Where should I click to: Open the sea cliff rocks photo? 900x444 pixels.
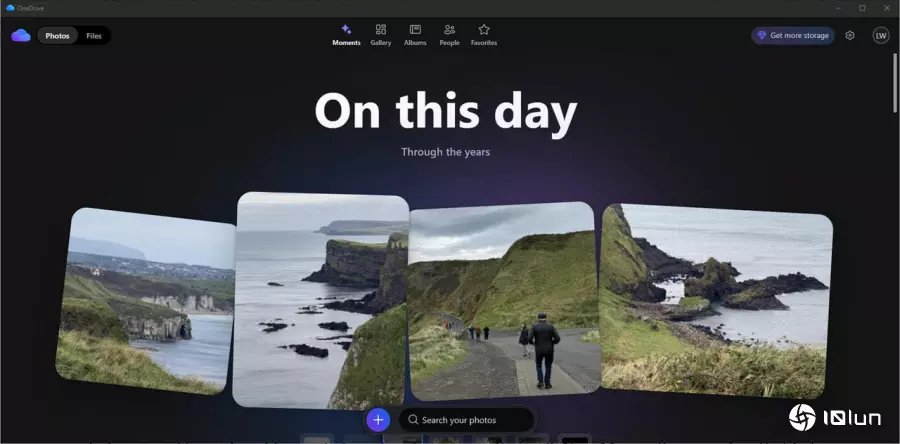[322, 300]
